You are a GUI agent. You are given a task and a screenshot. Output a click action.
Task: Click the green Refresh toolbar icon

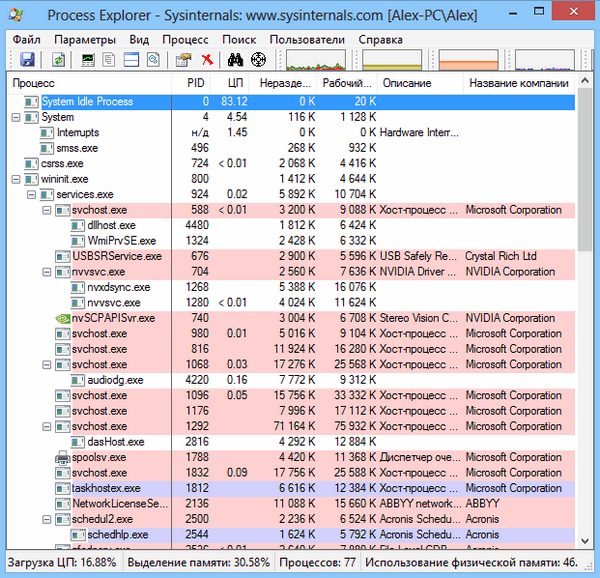point(58,60)
